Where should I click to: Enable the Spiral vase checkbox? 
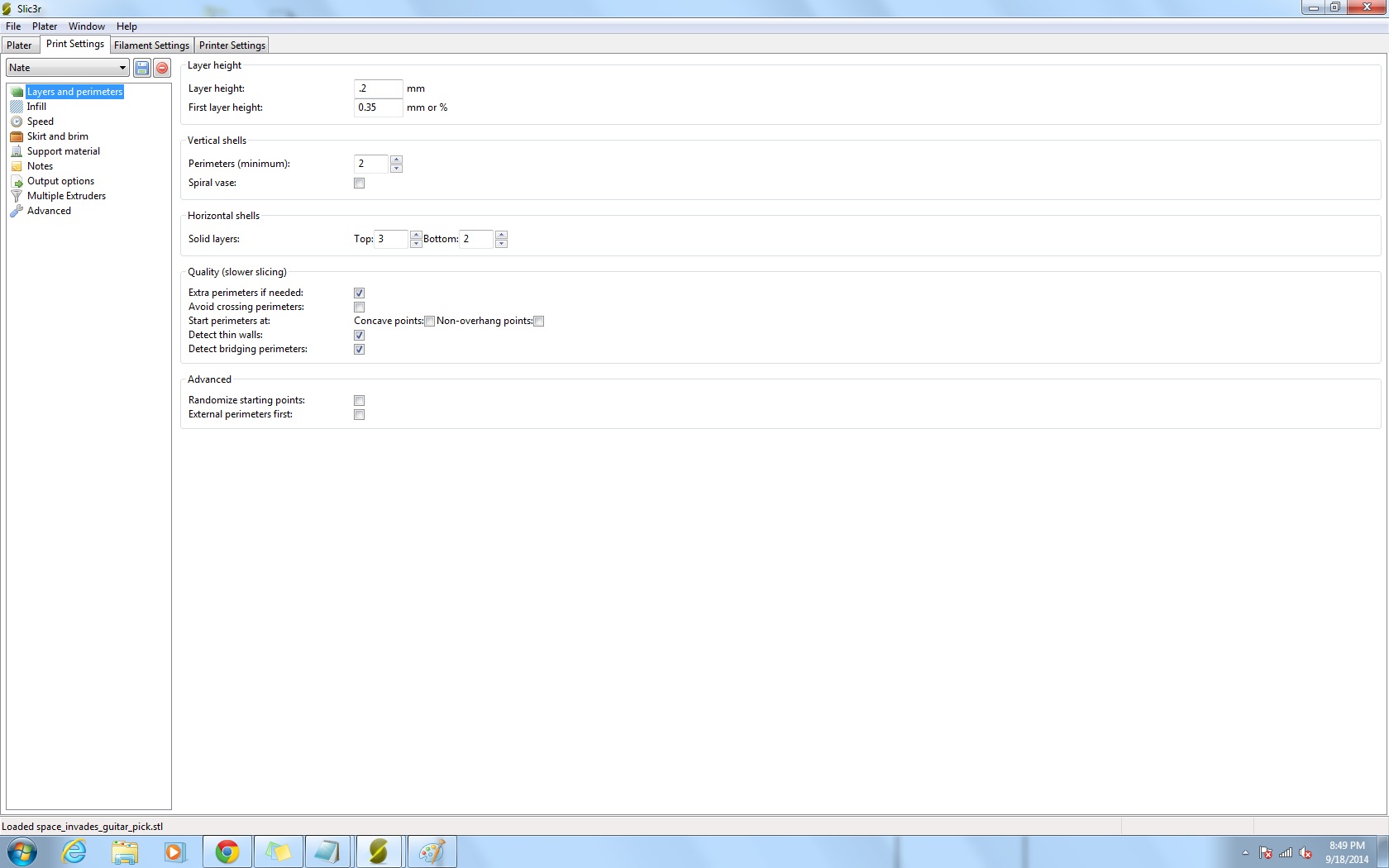359,184
